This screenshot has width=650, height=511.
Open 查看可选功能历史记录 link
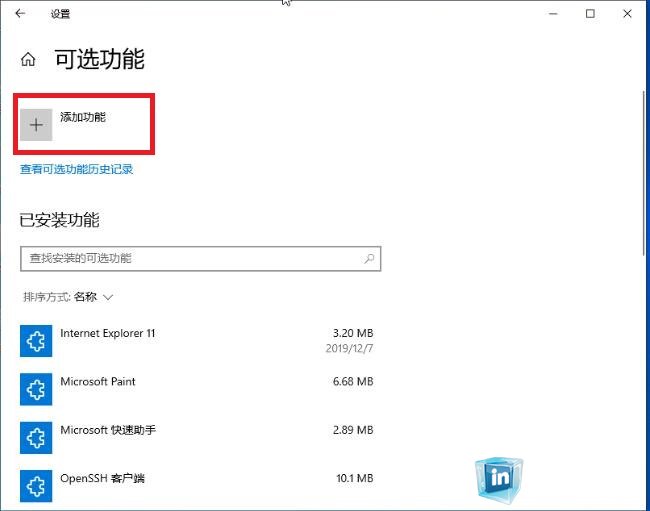pyautogui.click(x=77, y=169)
